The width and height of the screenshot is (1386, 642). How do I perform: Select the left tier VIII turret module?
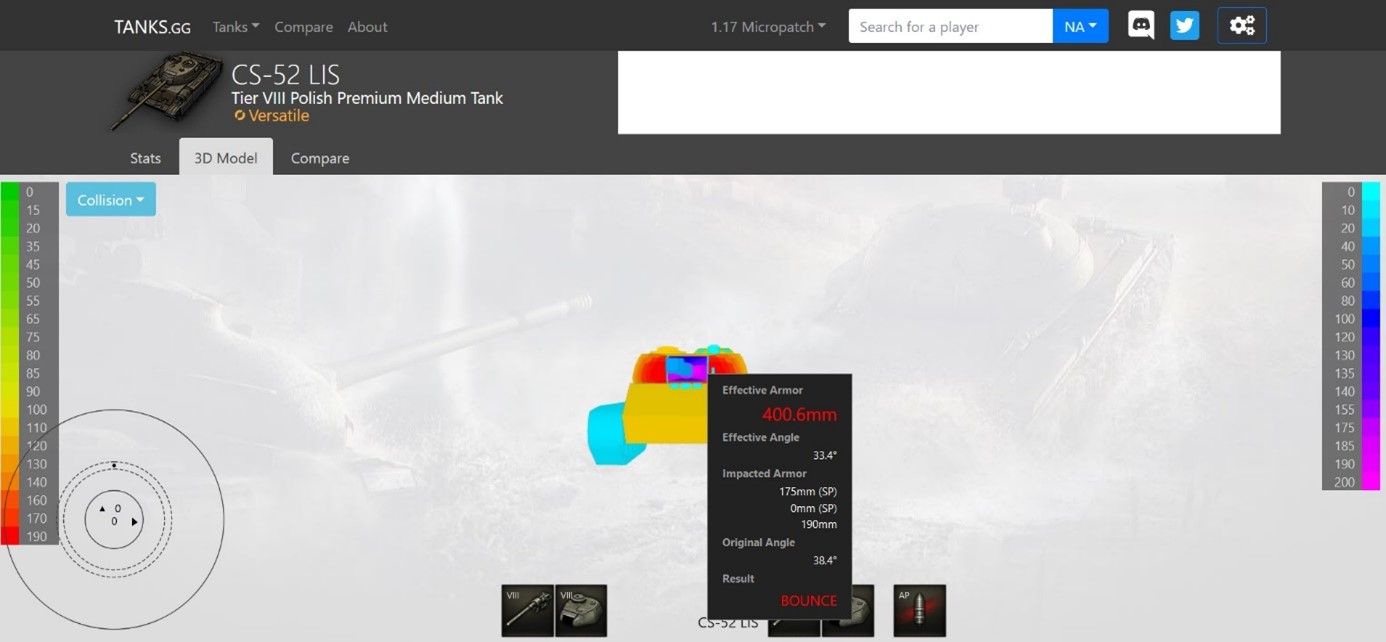pos(581,611)
